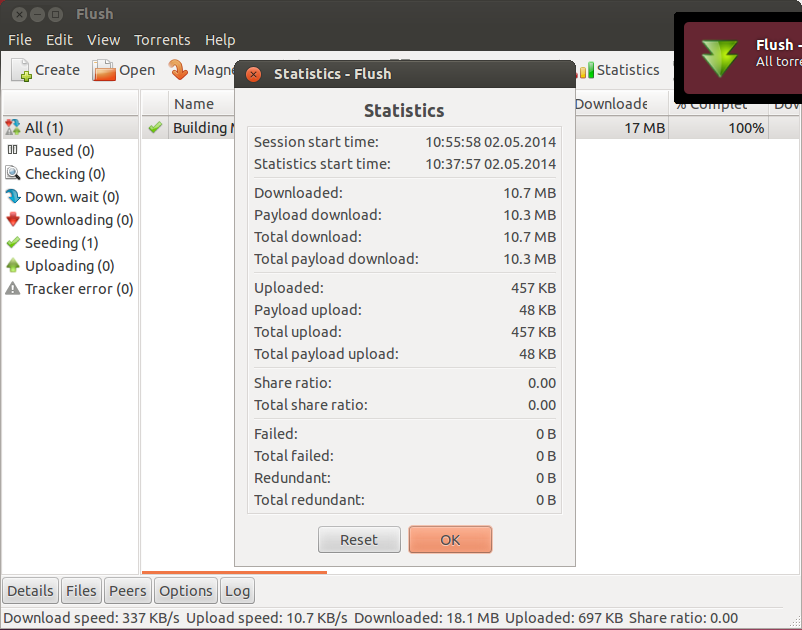The image size is (802, 630).
Task: Click the Session start time value
Action: point(491,142)
